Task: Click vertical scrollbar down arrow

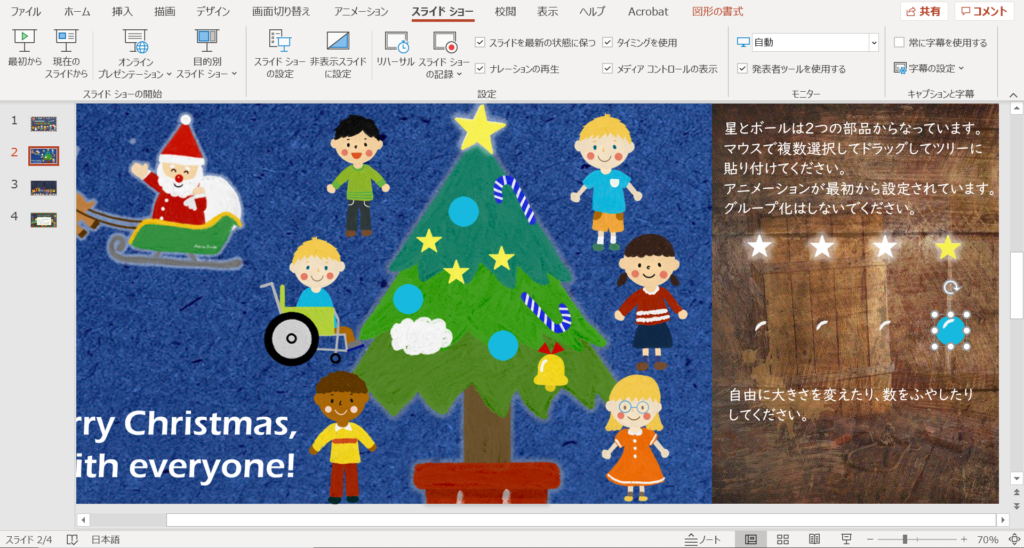Action: [1016, 477]
